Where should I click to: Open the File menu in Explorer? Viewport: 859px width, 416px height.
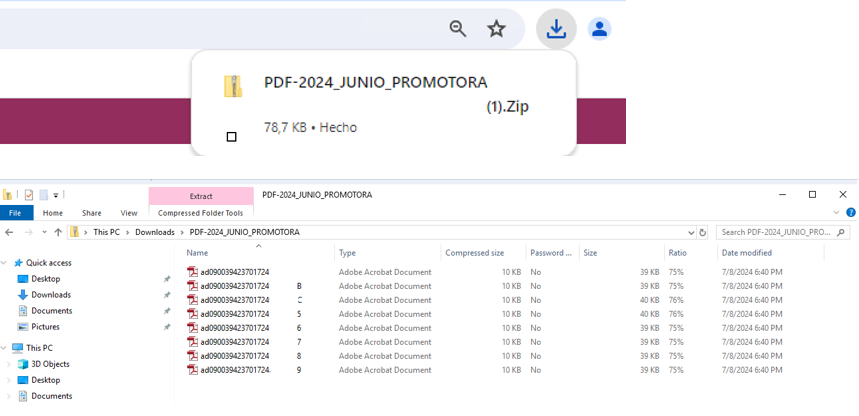[x=15, y=213]
